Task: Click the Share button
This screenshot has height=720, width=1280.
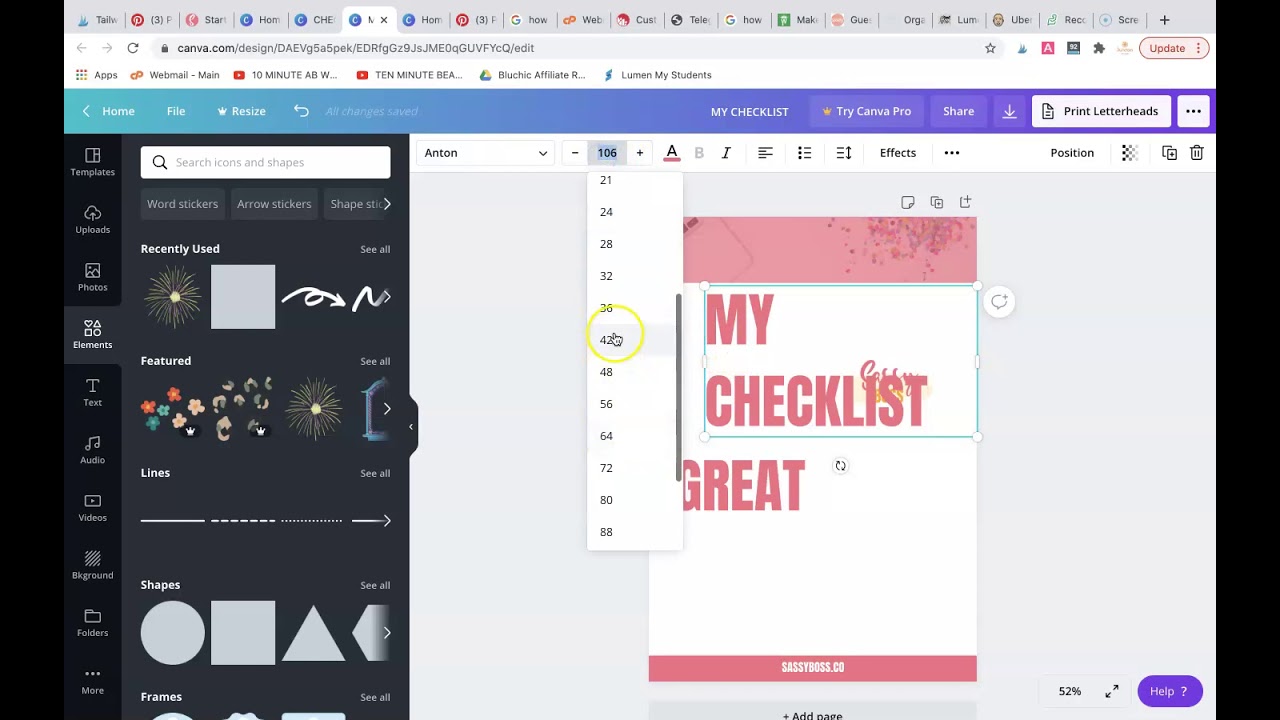Action: (x=958, y=111)
